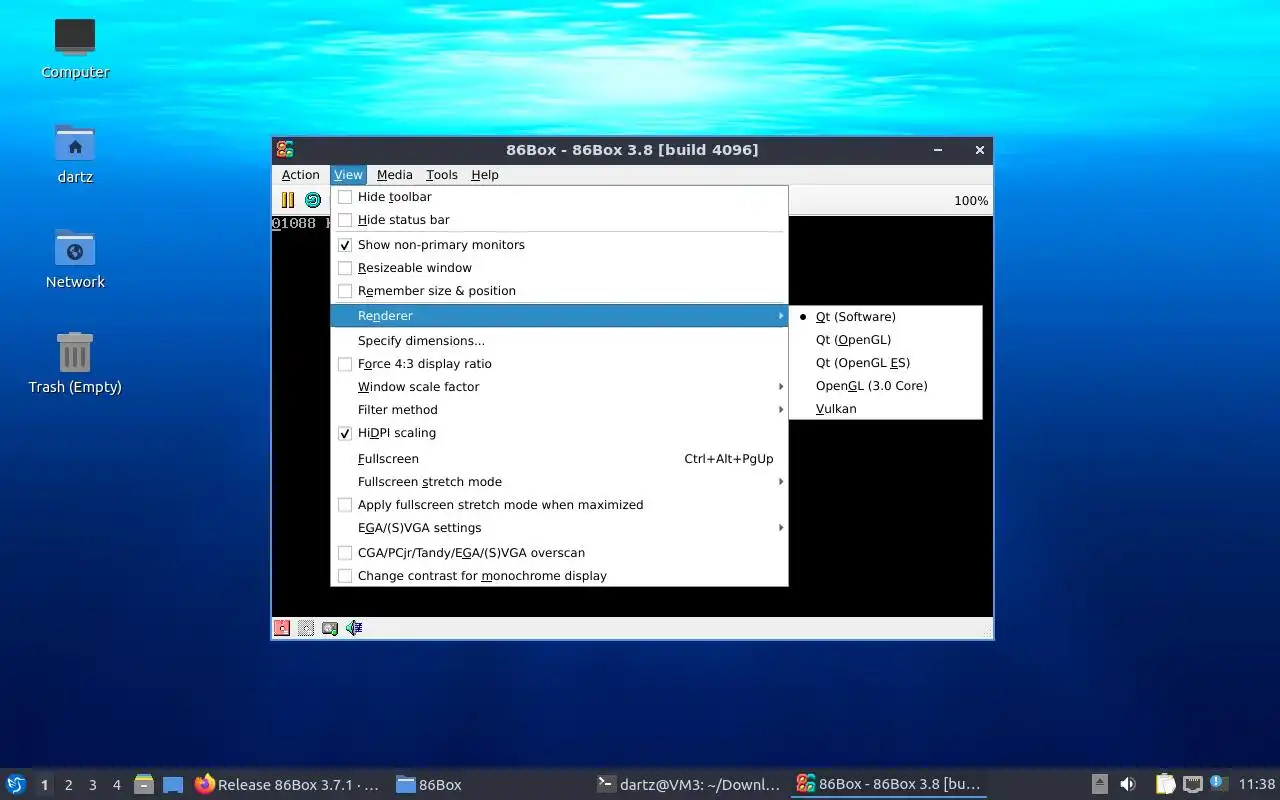Switch to workspace 1

coord(44,785)
